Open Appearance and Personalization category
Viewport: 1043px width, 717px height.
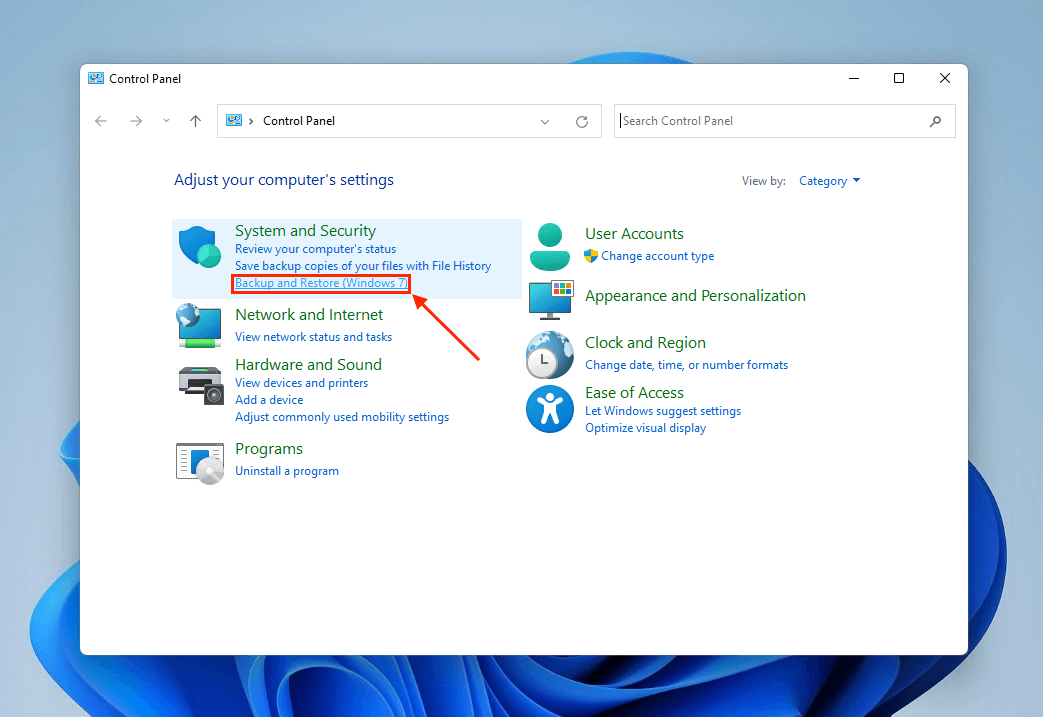(695, 296)
